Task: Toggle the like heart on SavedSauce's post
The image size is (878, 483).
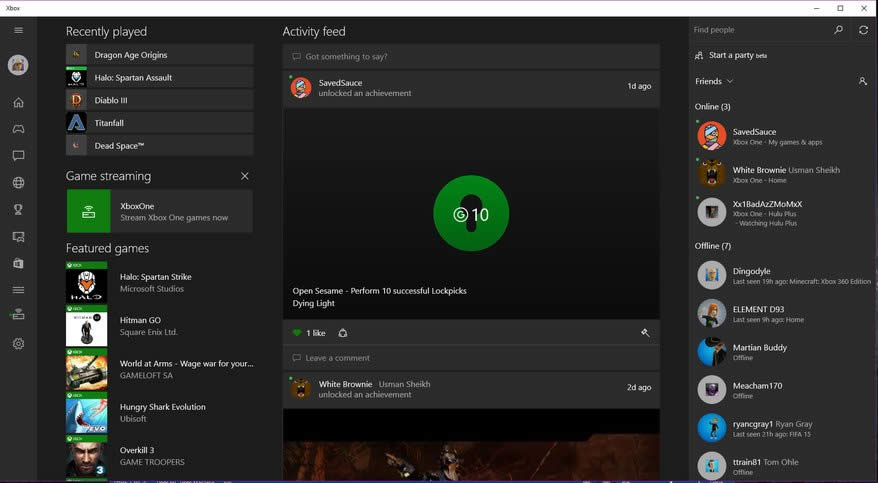Action: [297, 333]
